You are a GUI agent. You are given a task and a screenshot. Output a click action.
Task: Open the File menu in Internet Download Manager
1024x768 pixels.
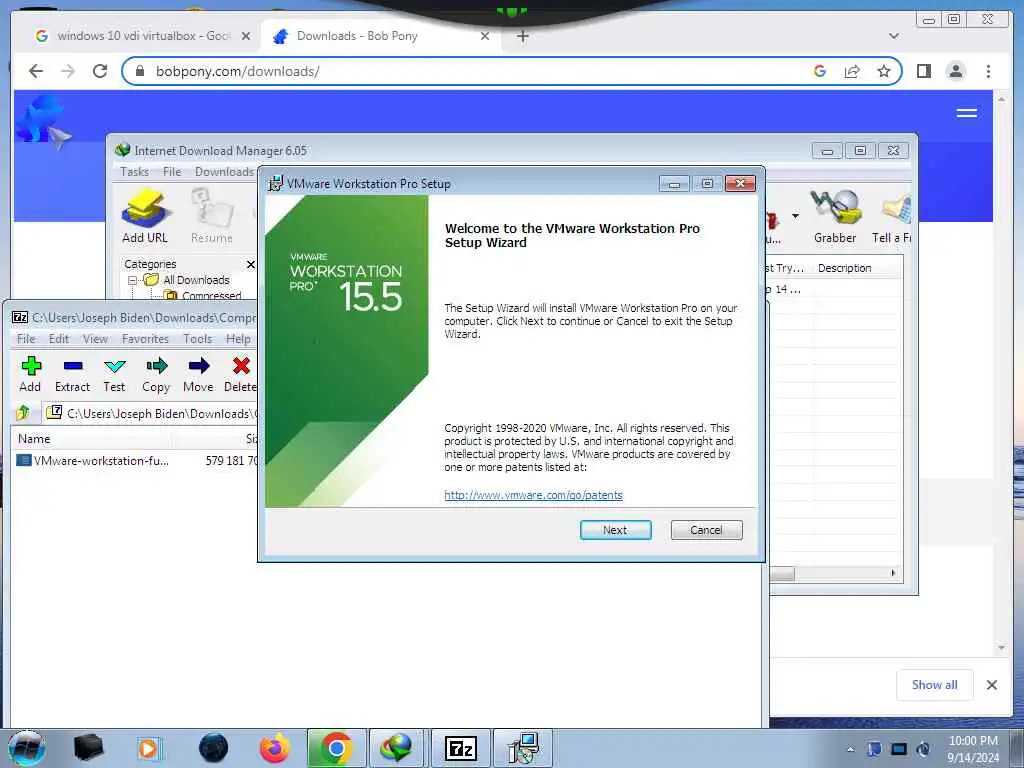coord(172,172)
